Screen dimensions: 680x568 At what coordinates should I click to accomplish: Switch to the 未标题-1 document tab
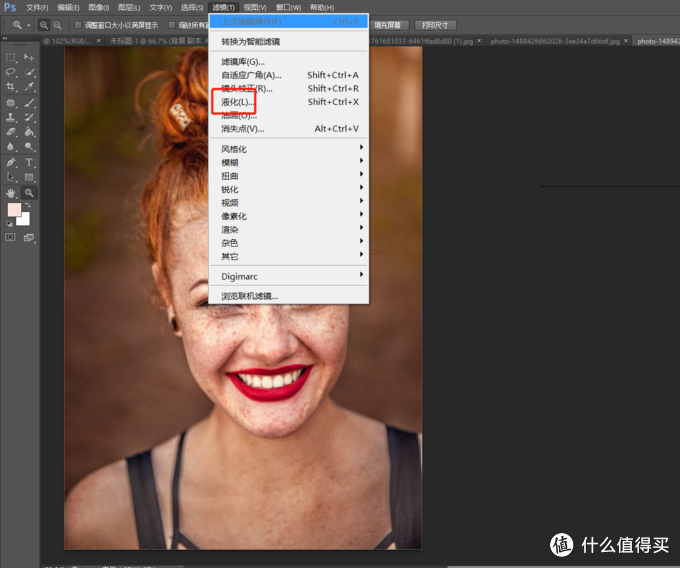point(156,41)
